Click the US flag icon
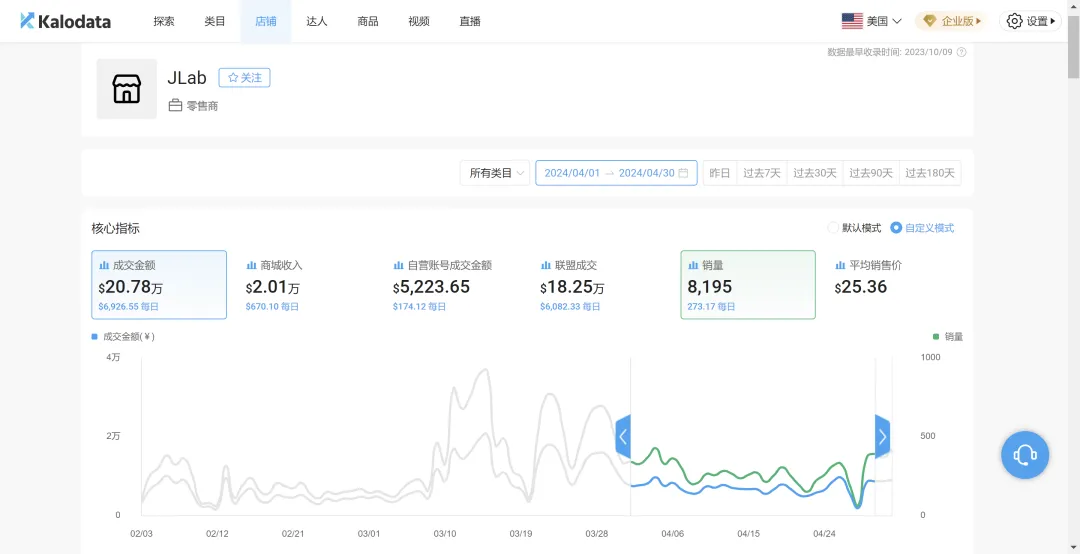 click(x=852, y=21)
